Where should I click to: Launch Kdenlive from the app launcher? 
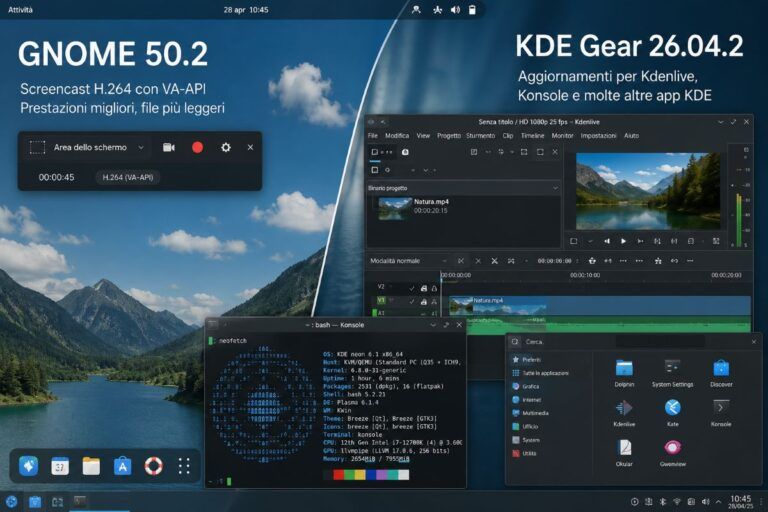[x=624, y=413]
